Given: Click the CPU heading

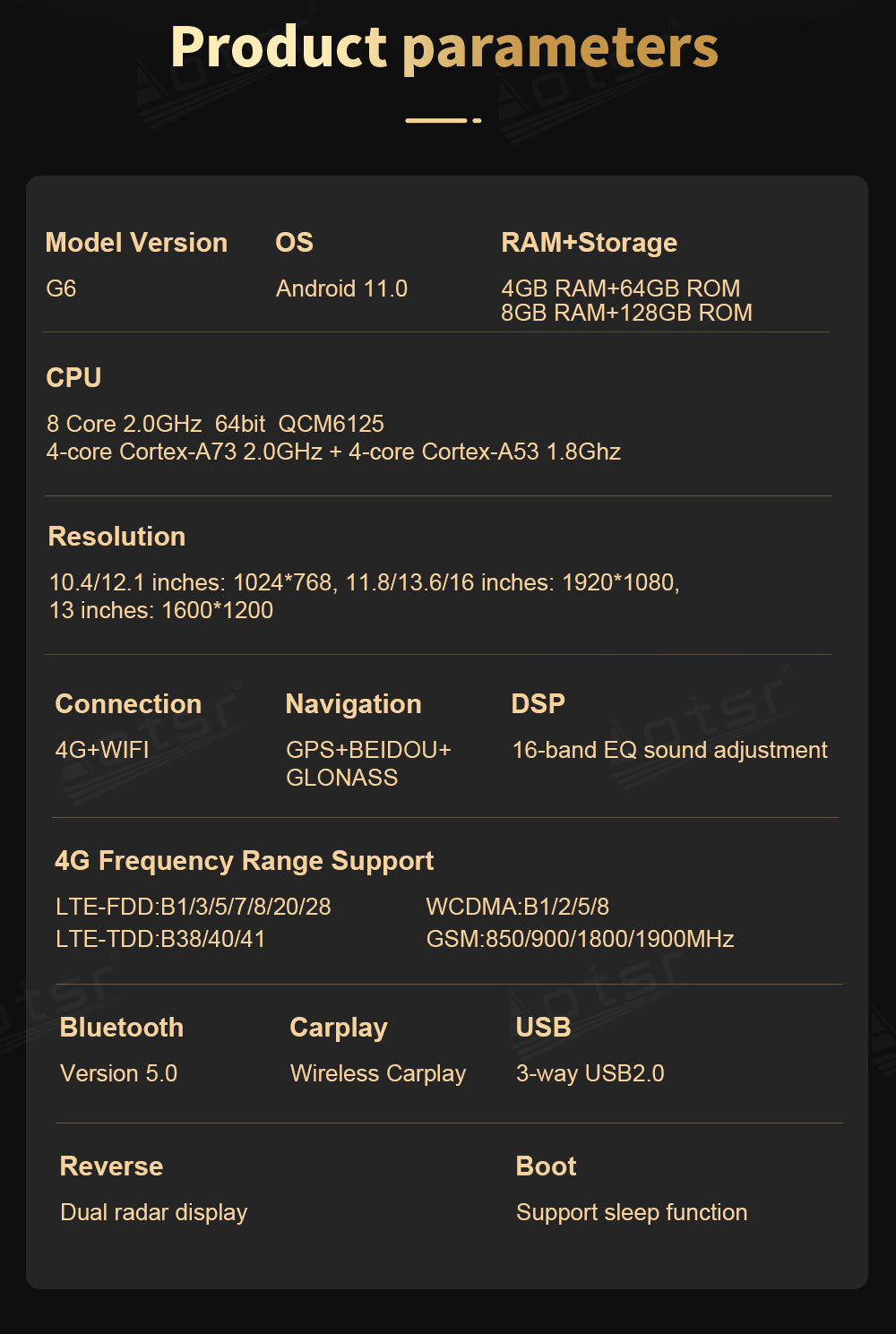Looking at the screenshot, I should click(x=73, y=377).
